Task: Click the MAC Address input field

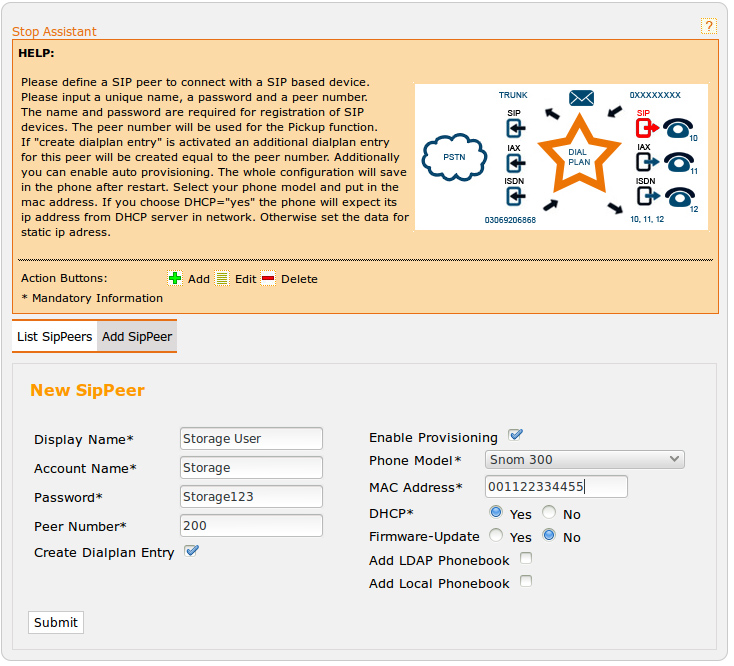Action: click(x=556, y=487)
